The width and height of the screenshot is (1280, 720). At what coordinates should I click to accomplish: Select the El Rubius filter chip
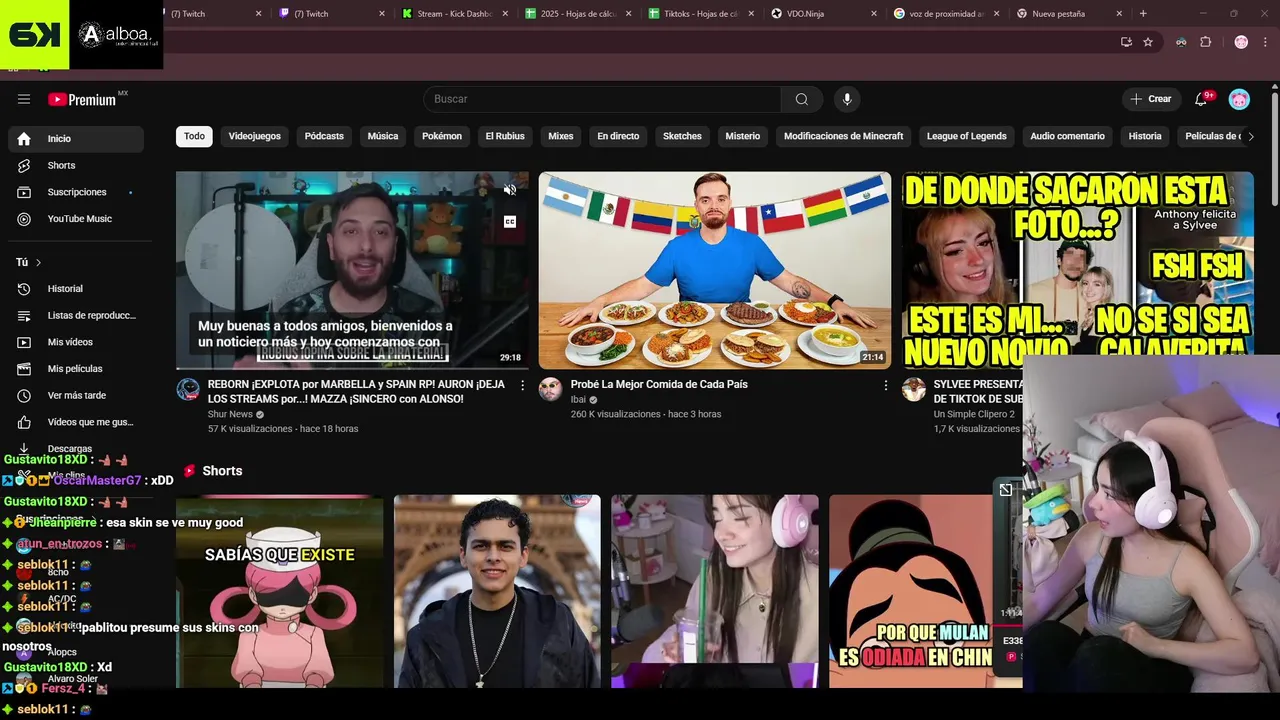click(x=505, y=136)
